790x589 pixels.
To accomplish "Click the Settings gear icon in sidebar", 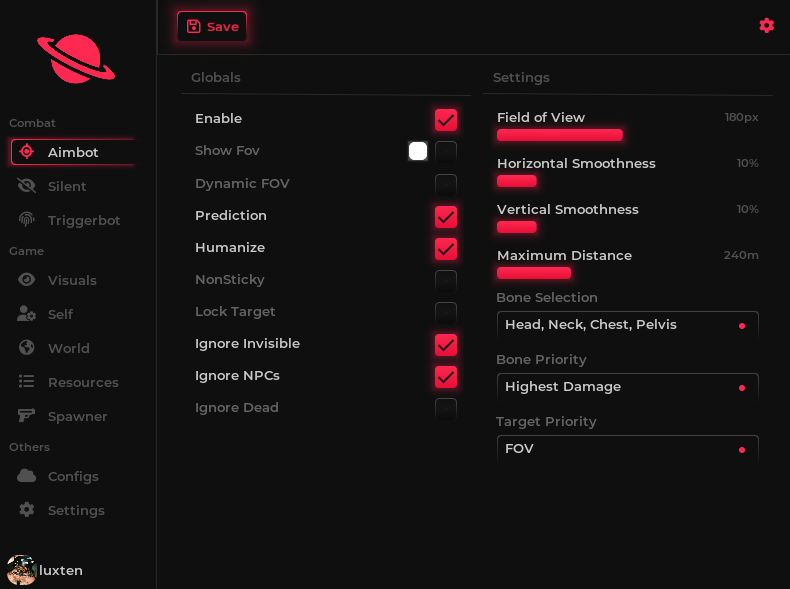I will (26, 510).
